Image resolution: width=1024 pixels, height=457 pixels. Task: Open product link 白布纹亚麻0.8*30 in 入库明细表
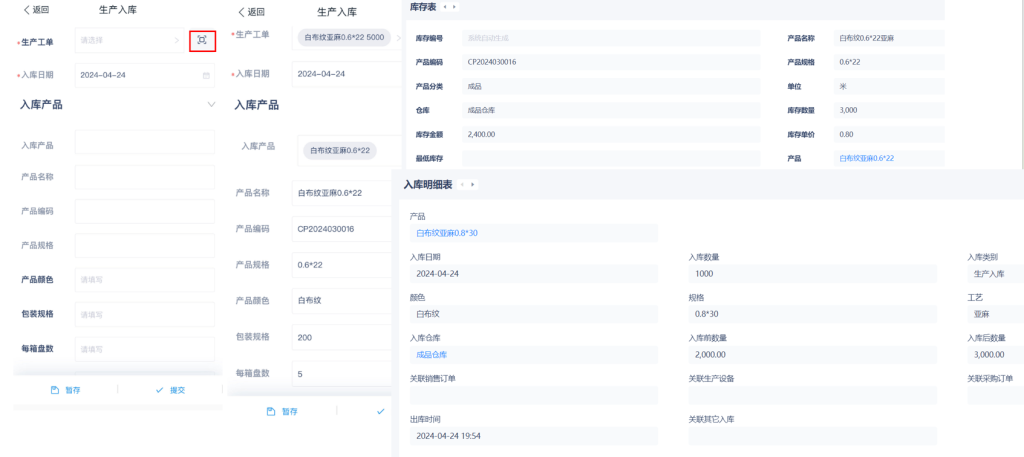point(447,232)
